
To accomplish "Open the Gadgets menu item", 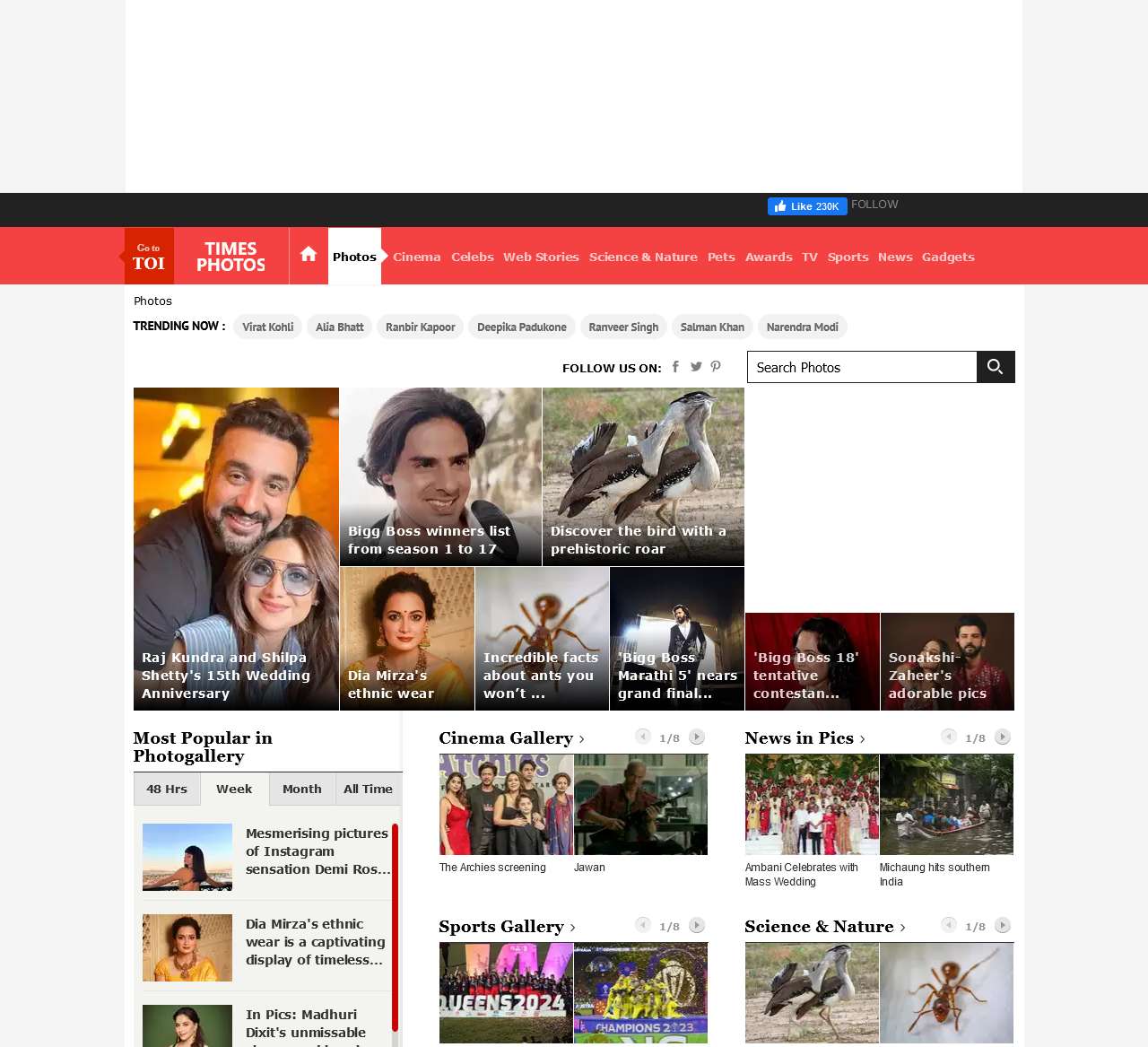I will point(948,257).
